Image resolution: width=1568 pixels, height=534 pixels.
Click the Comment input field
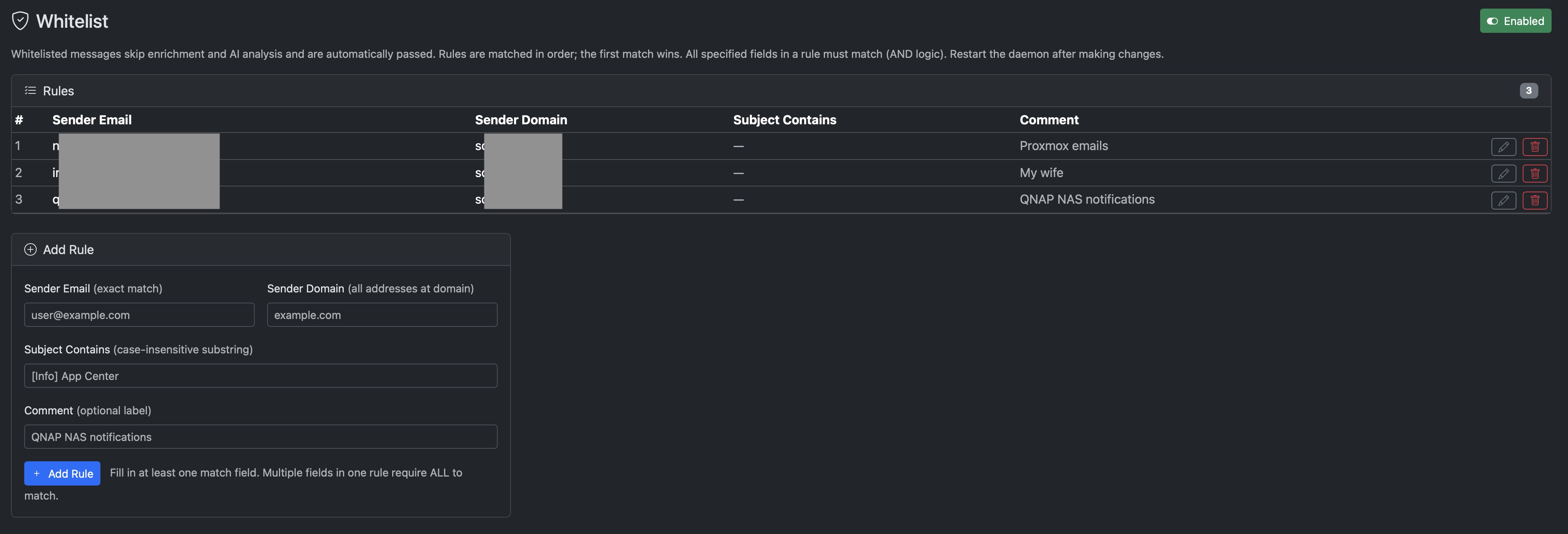pos(260,437)
